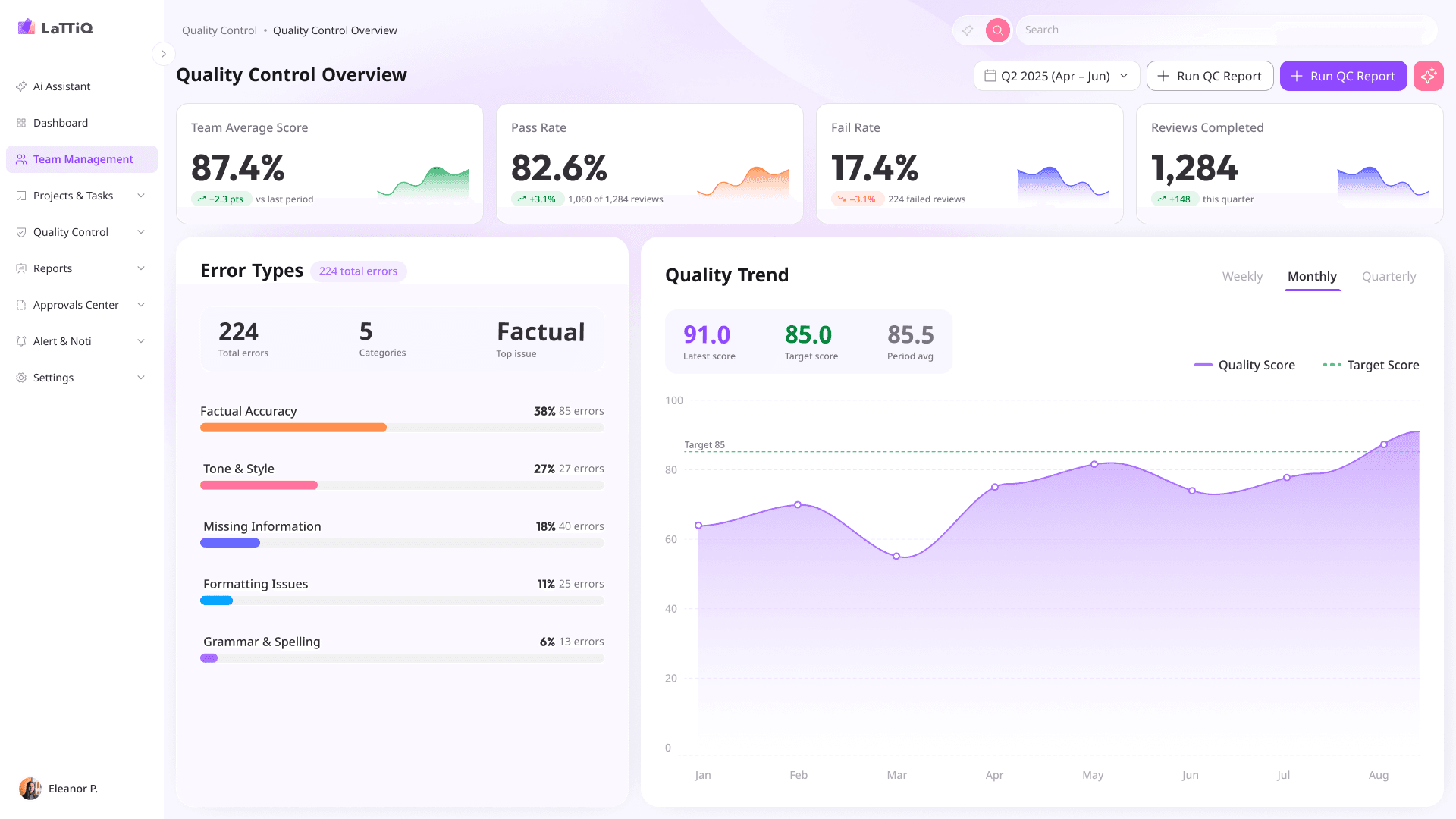Image resolution: width=1456 pixels, height=819 pixels.
Task: Click the Quality Control breadcrumb link
Action: click(x=219, y=30)
